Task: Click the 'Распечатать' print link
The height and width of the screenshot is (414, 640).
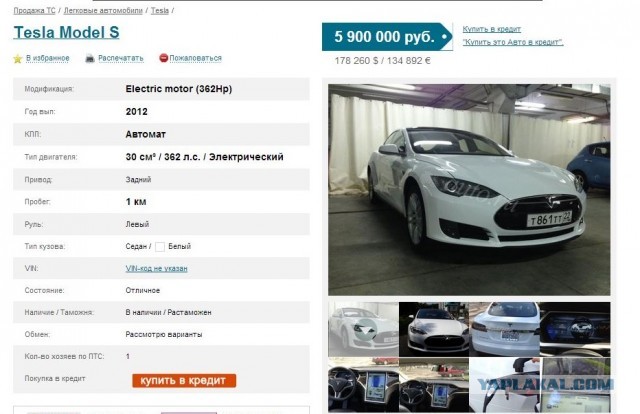Action: tap(121, 58)
